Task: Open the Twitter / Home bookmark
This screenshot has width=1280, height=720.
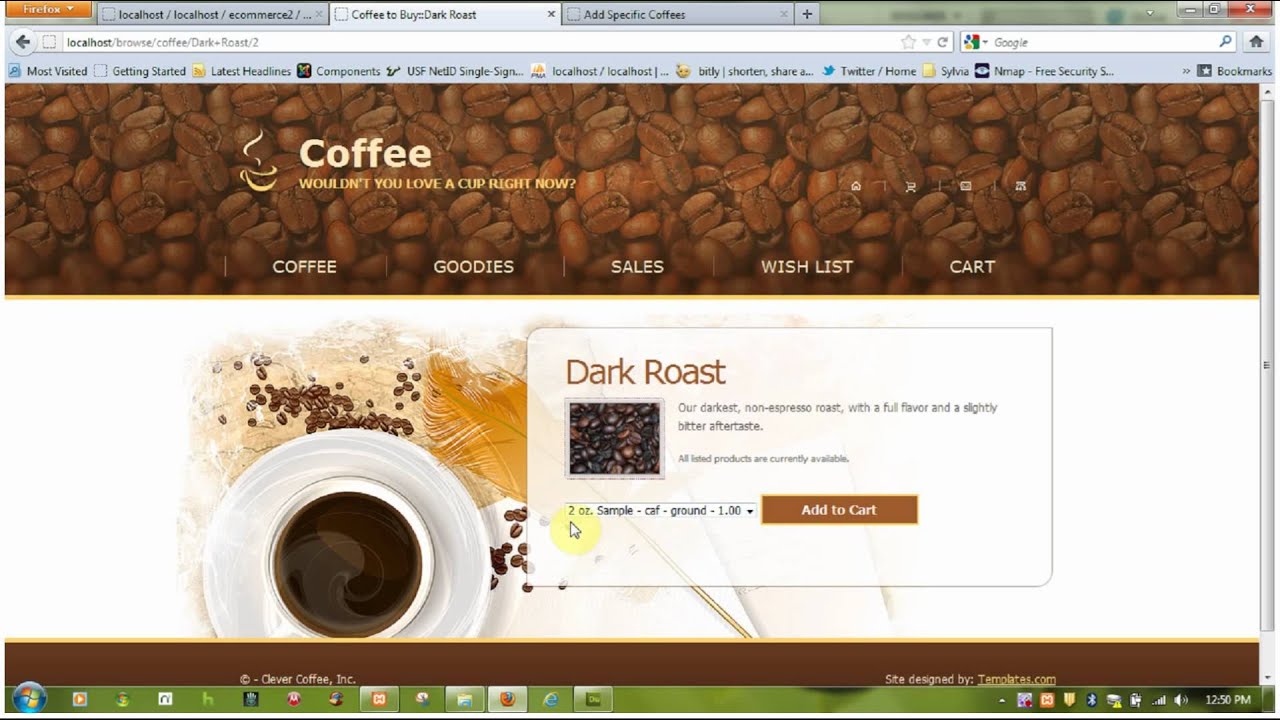Action: pos(869,71)
